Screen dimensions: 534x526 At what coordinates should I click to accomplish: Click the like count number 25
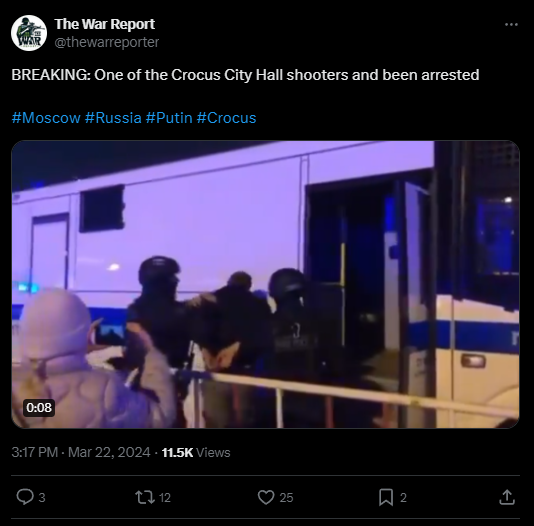click(286, 498)
